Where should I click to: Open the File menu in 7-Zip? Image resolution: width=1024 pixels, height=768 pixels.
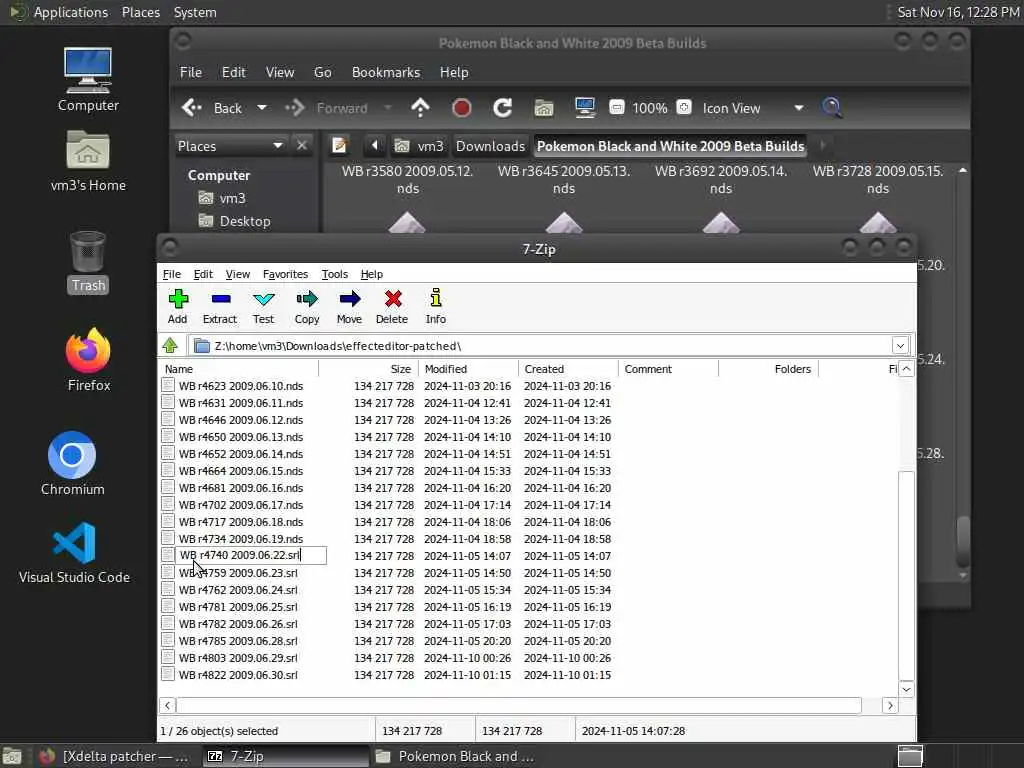coord(172,274)
